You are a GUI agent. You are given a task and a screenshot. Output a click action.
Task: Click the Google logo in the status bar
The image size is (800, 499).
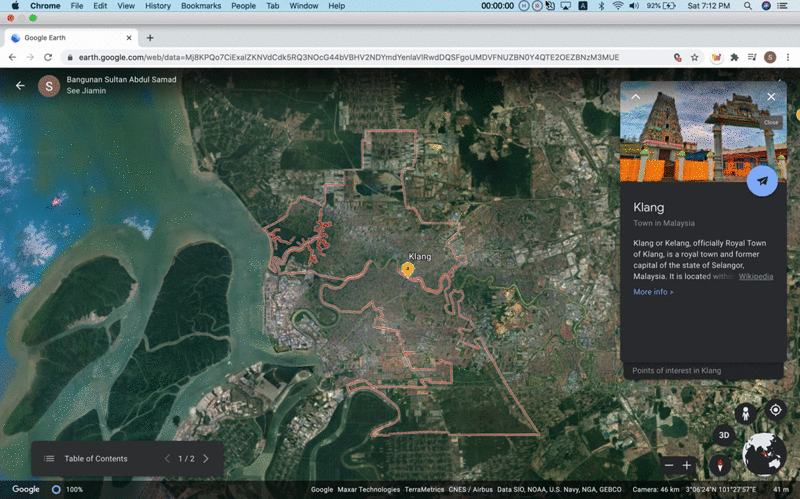[x=26, y=489]
